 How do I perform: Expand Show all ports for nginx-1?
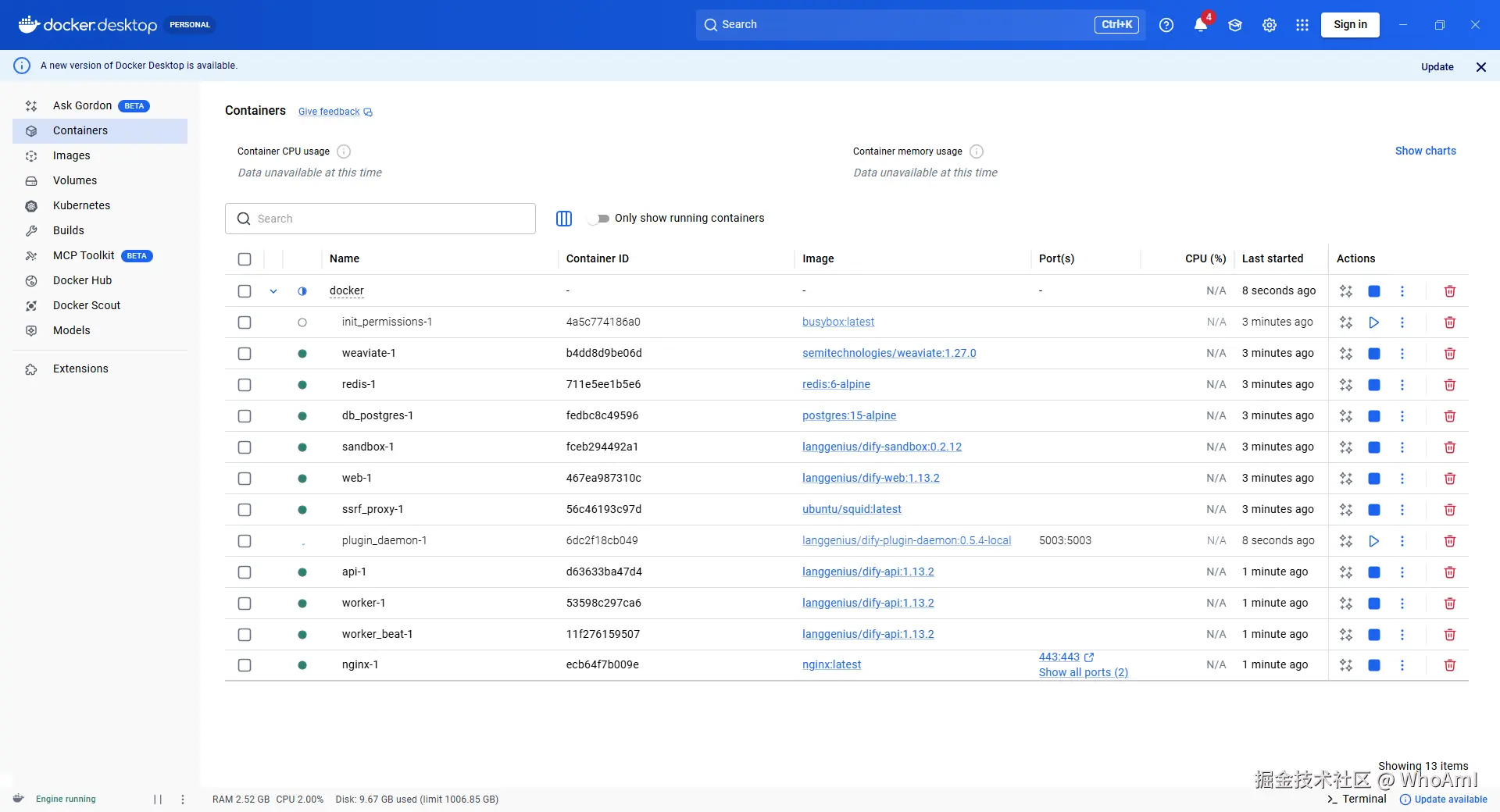(1083, 672)
